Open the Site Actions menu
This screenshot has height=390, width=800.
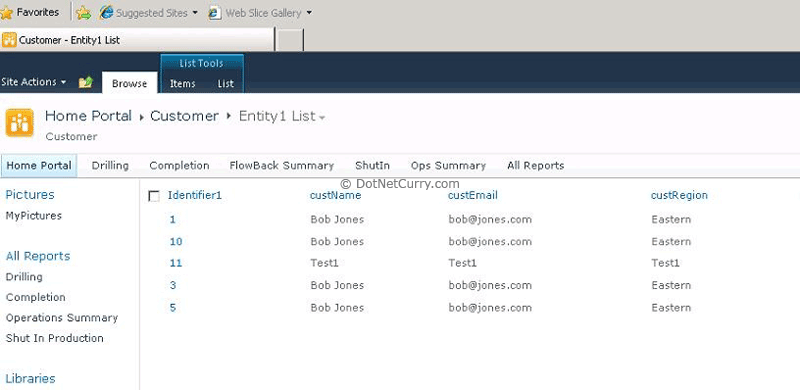(x=34, y=82)
